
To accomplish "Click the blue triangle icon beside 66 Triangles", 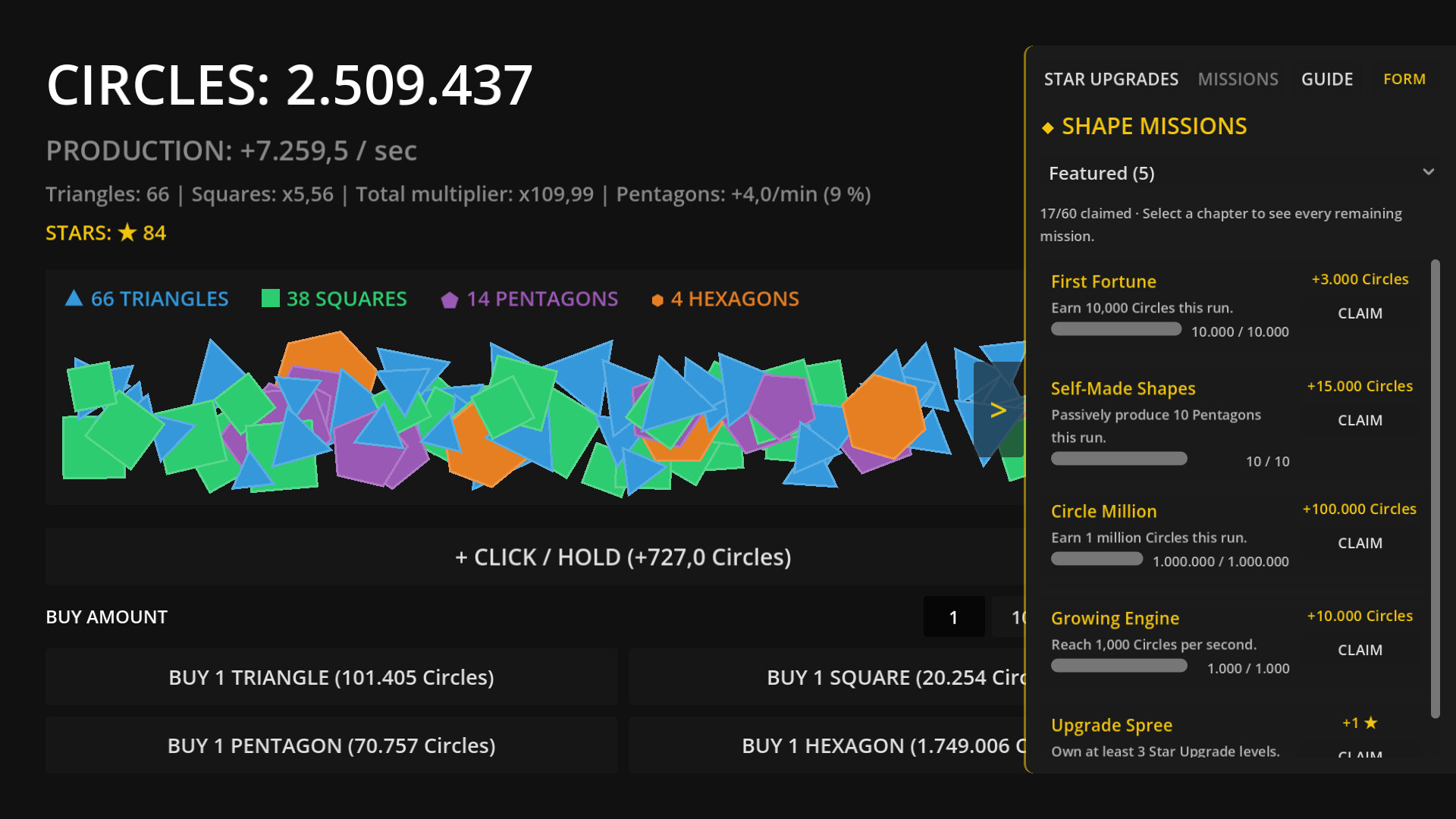I will [74, 298].
